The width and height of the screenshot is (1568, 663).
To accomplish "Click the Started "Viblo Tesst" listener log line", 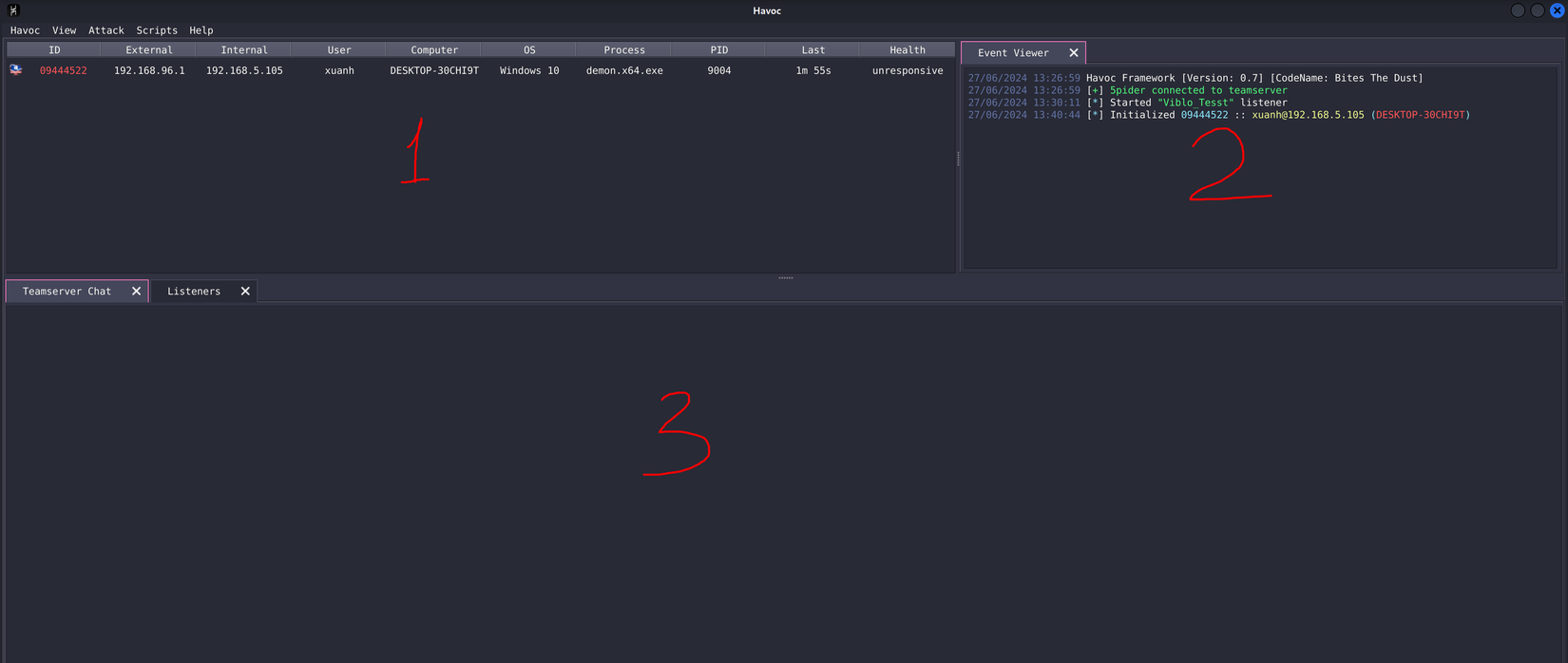I will point(1127,103).
